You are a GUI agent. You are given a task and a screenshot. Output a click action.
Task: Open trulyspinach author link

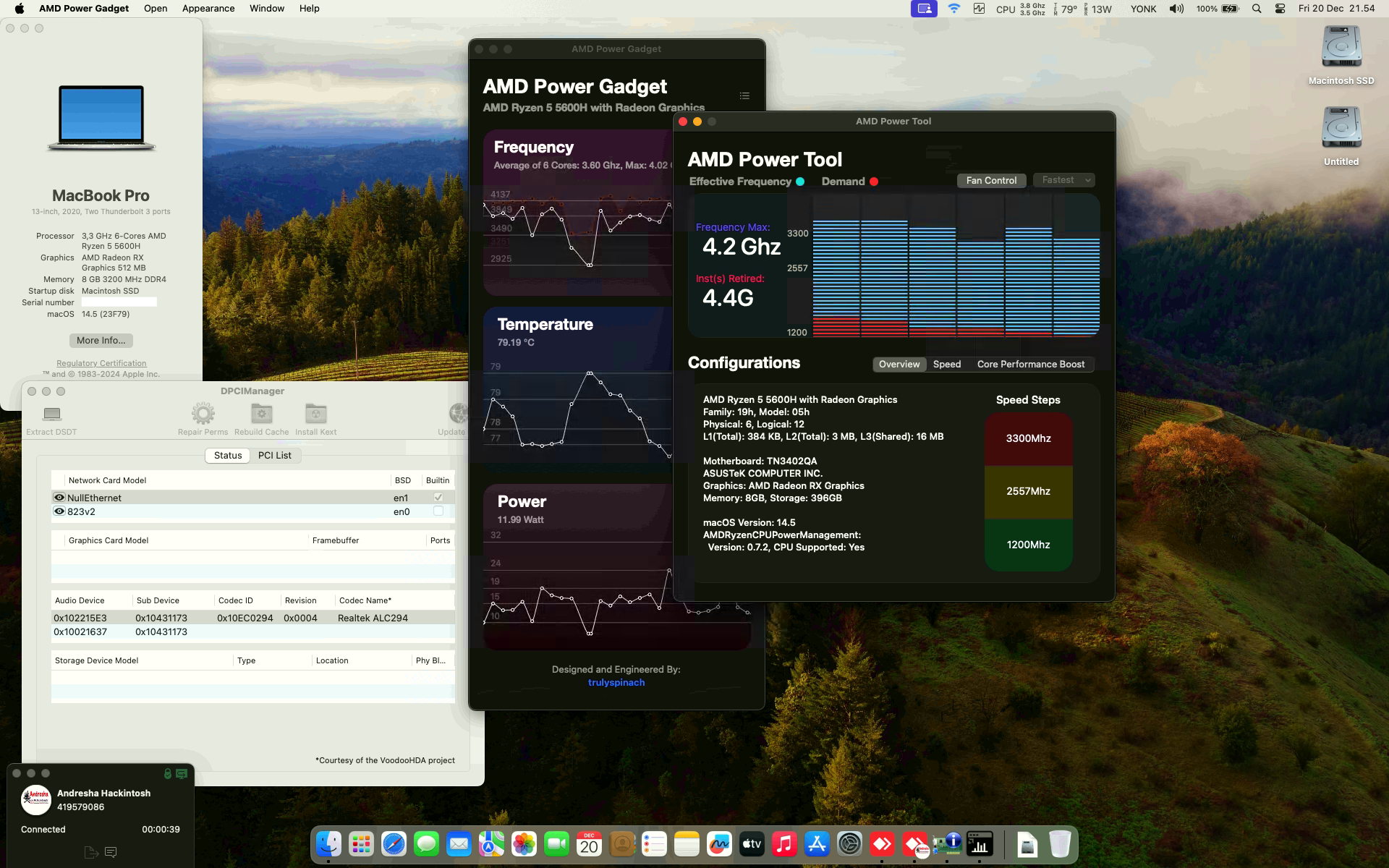pos(616,682)
